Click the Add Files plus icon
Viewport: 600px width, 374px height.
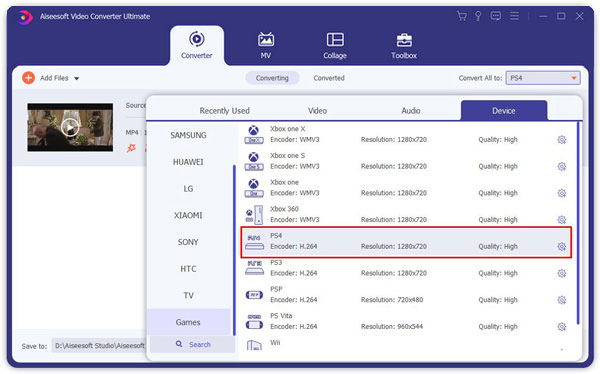[28, 78]
